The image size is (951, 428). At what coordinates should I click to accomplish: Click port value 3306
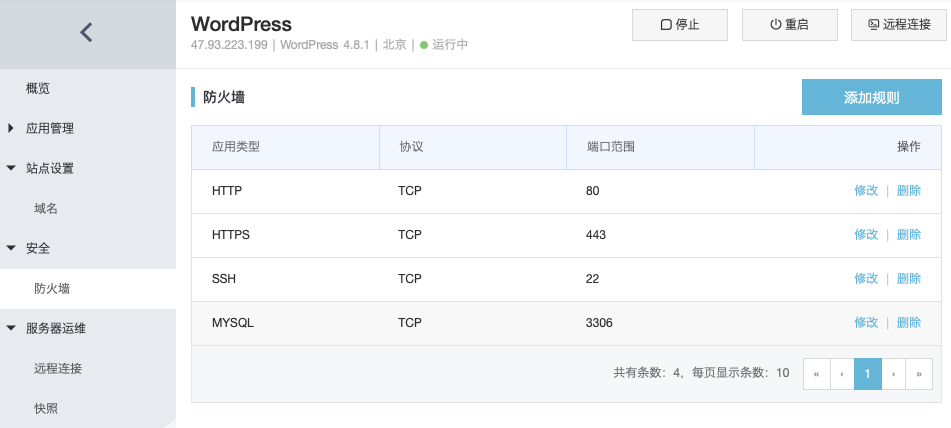(599, 323)
